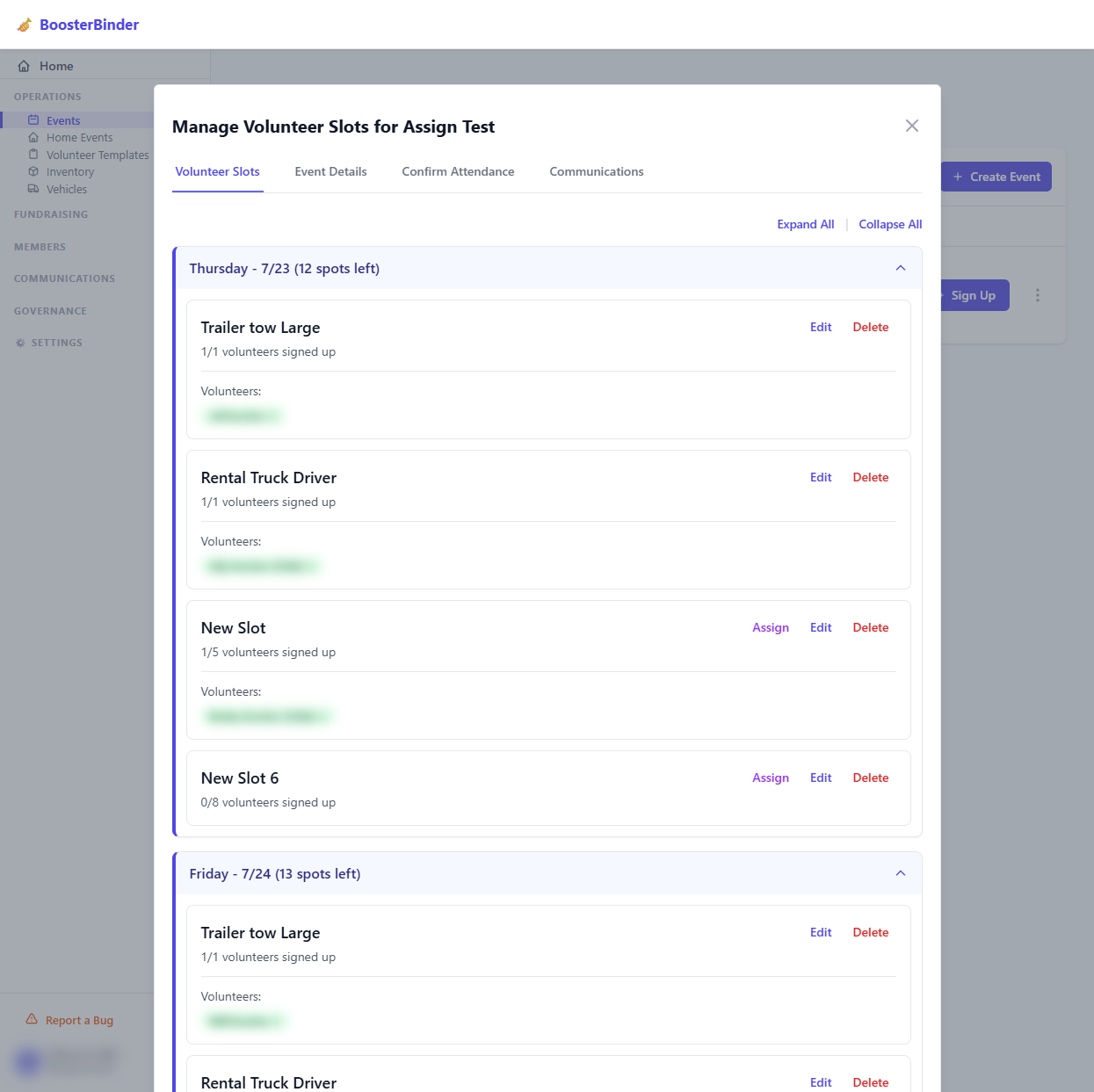Screen dimensions: 1094x1092
Task: Delete the New Slot entry
Action: tap(871, 627)
